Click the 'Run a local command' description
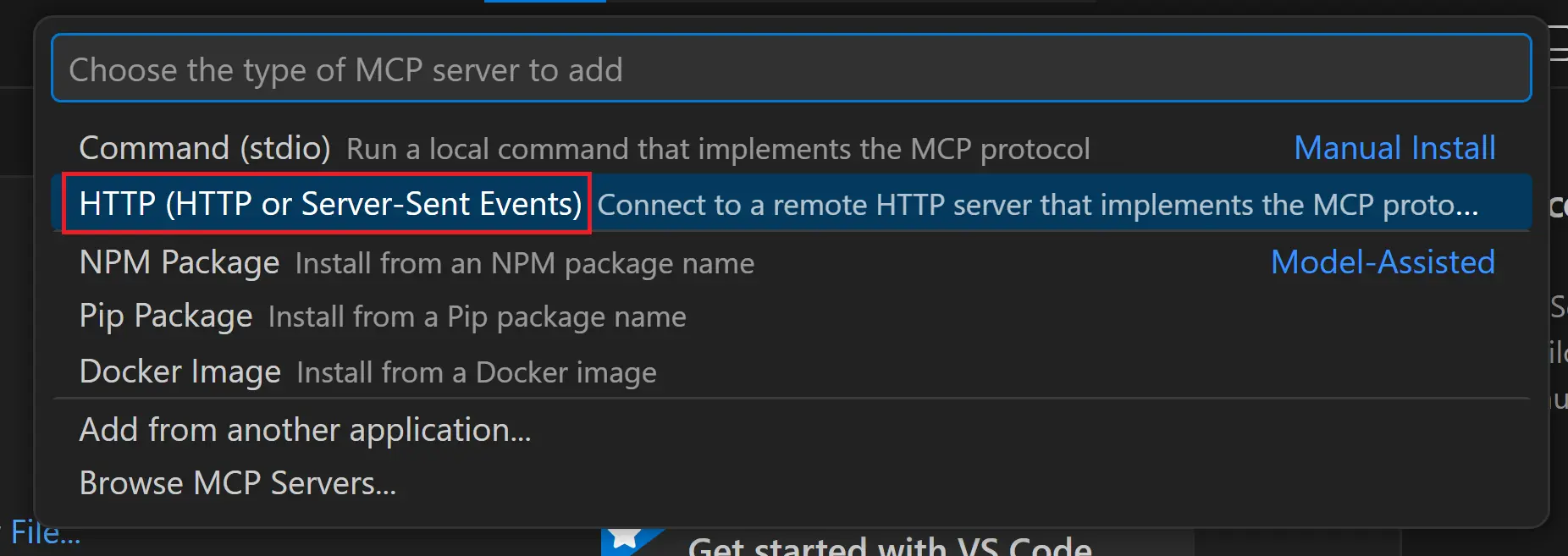Viewport: 1568px width, 556px height. coord(718,150)
